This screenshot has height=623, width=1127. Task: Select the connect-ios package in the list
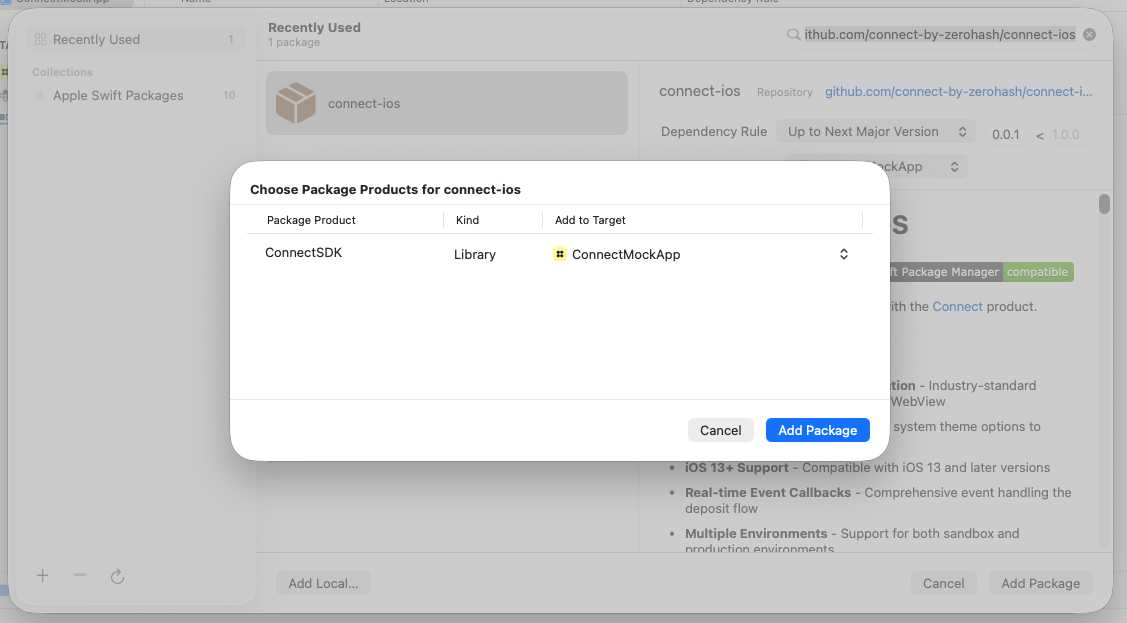[446, 103]
